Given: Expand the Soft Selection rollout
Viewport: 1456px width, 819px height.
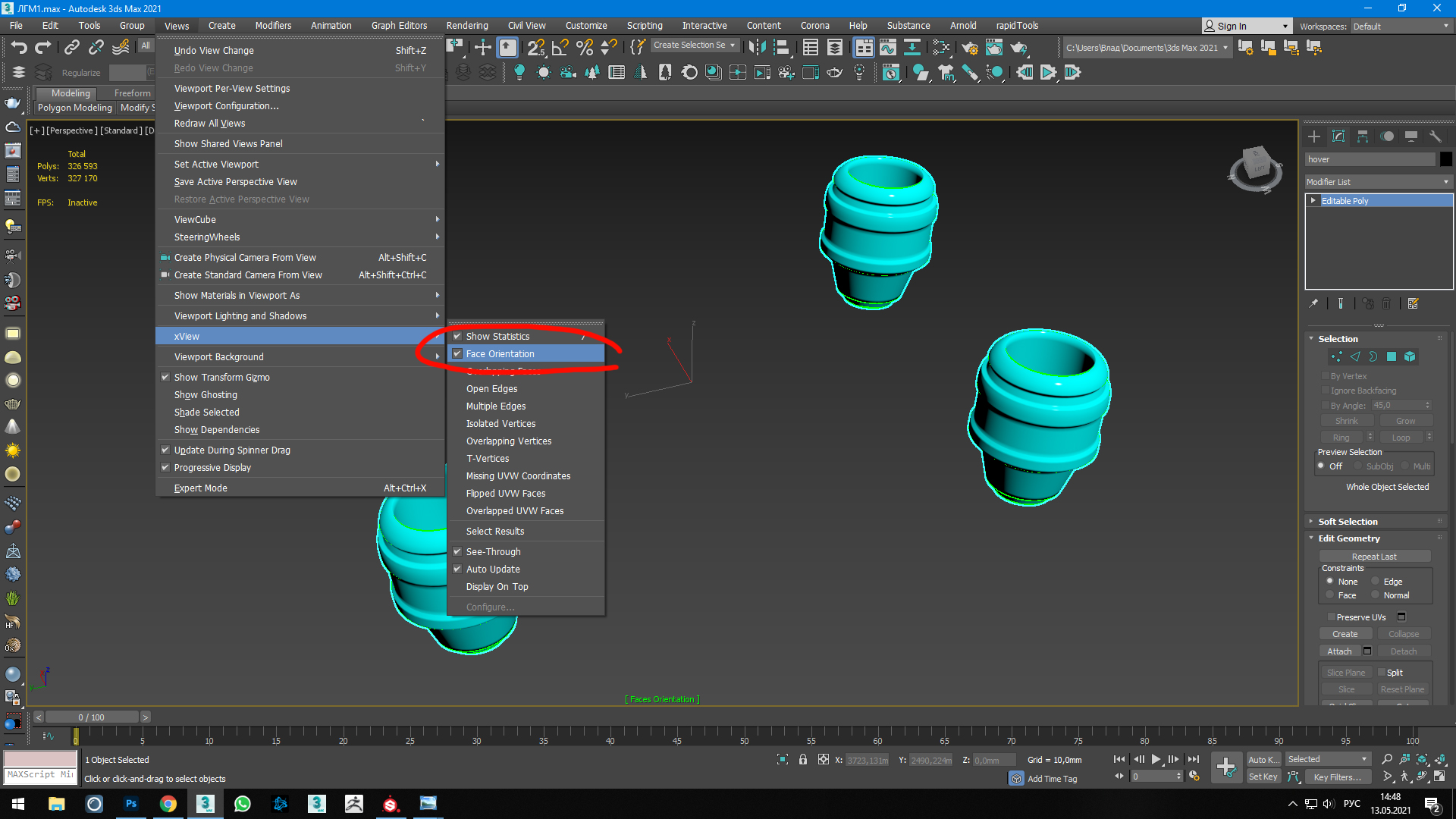Looking at the screenshot, I should pyautogui.click(x=1348, y=522).
